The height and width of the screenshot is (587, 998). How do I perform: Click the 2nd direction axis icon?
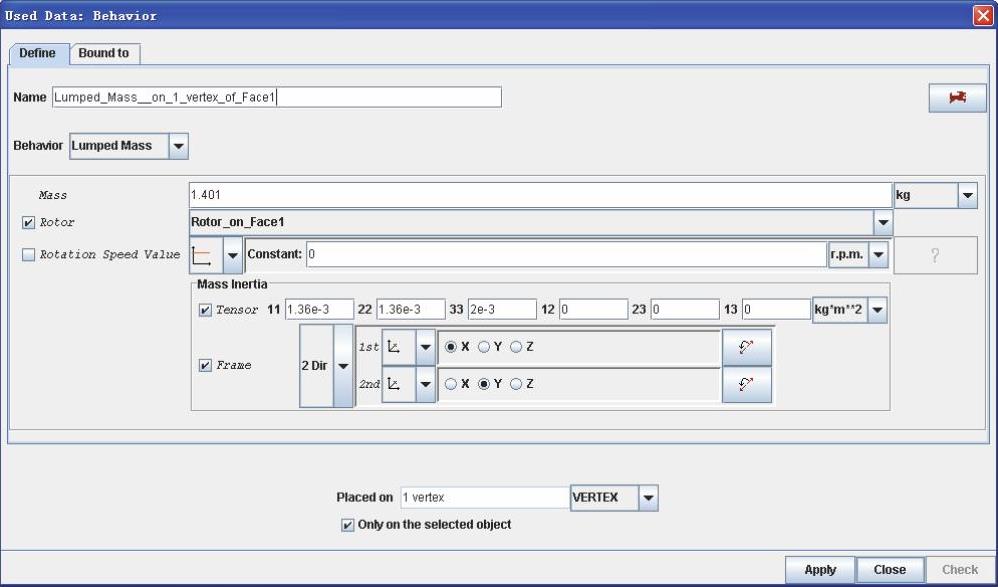(x=396, y=384)
